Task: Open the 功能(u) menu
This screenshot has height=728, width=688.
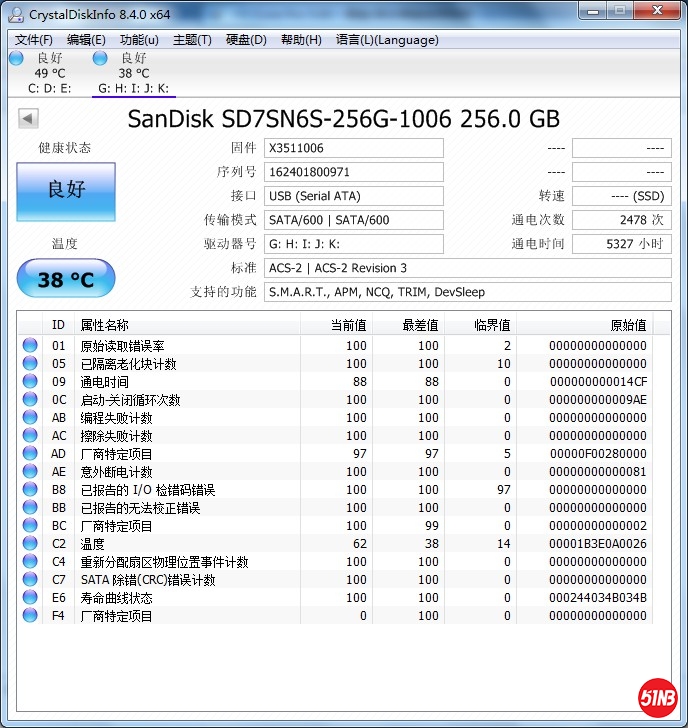Action: pyautogui.click(x=139, y=40)
